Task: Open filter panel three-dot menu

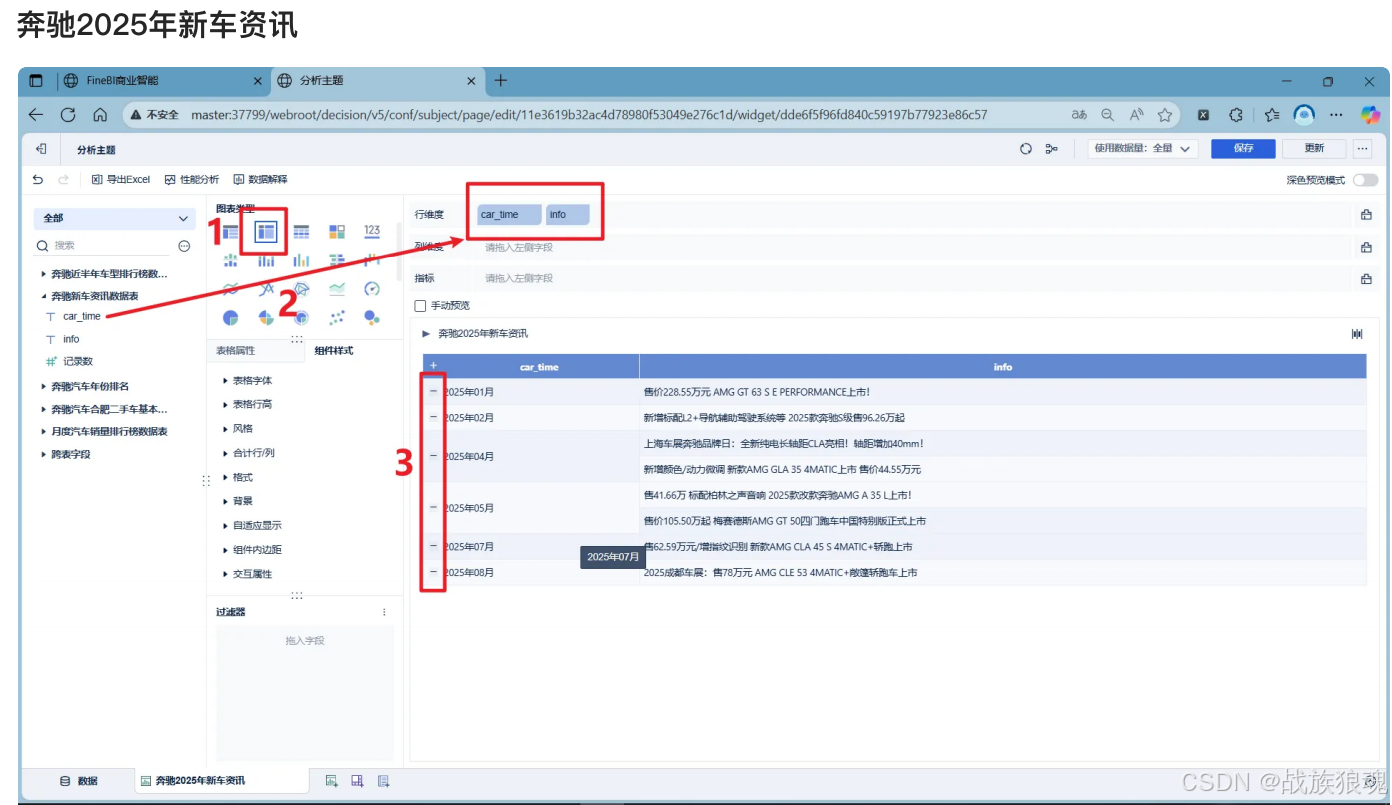Action: 384,612
